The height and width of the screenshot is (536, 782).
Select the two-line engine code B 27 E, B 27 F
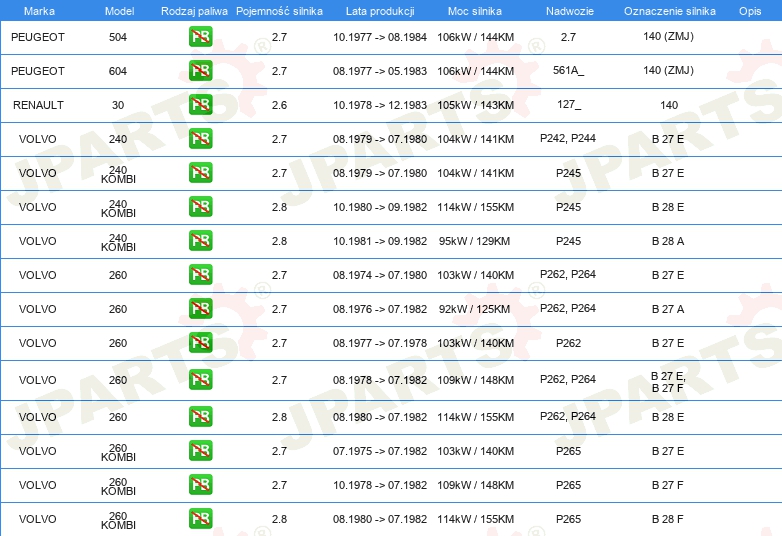pyautogui.click(x=668, y=382)
